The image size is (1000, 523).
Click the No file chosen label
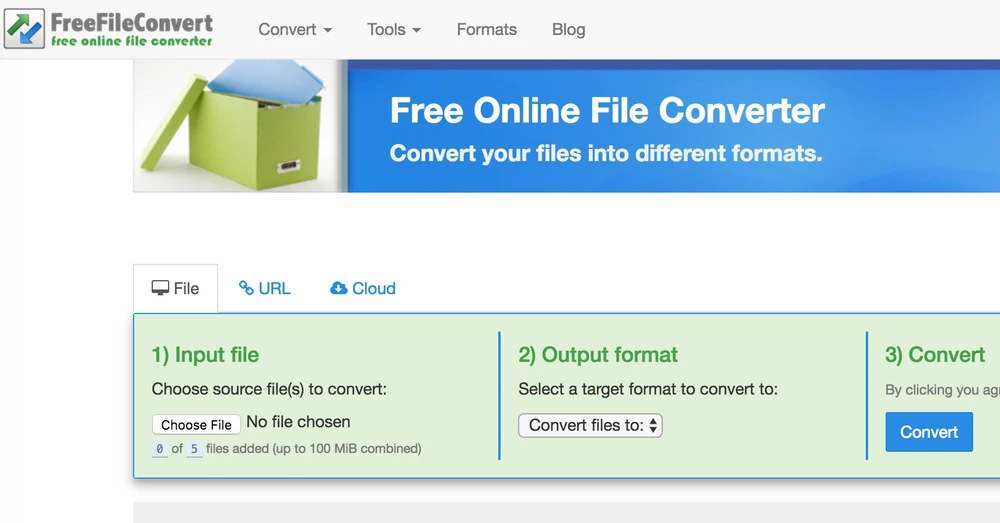click(x=298, y=422)
